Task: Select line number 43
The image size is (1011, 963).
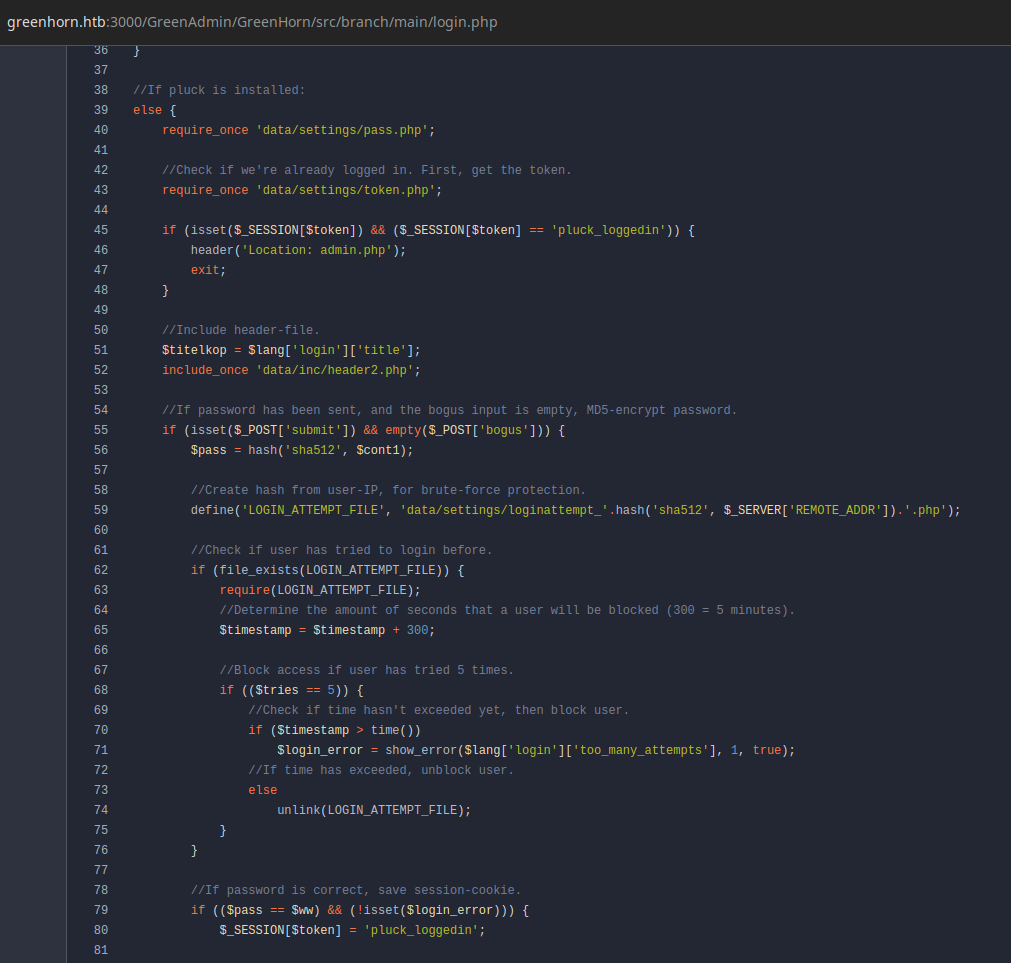Action: pyautogui.click(x=101, y=190)
